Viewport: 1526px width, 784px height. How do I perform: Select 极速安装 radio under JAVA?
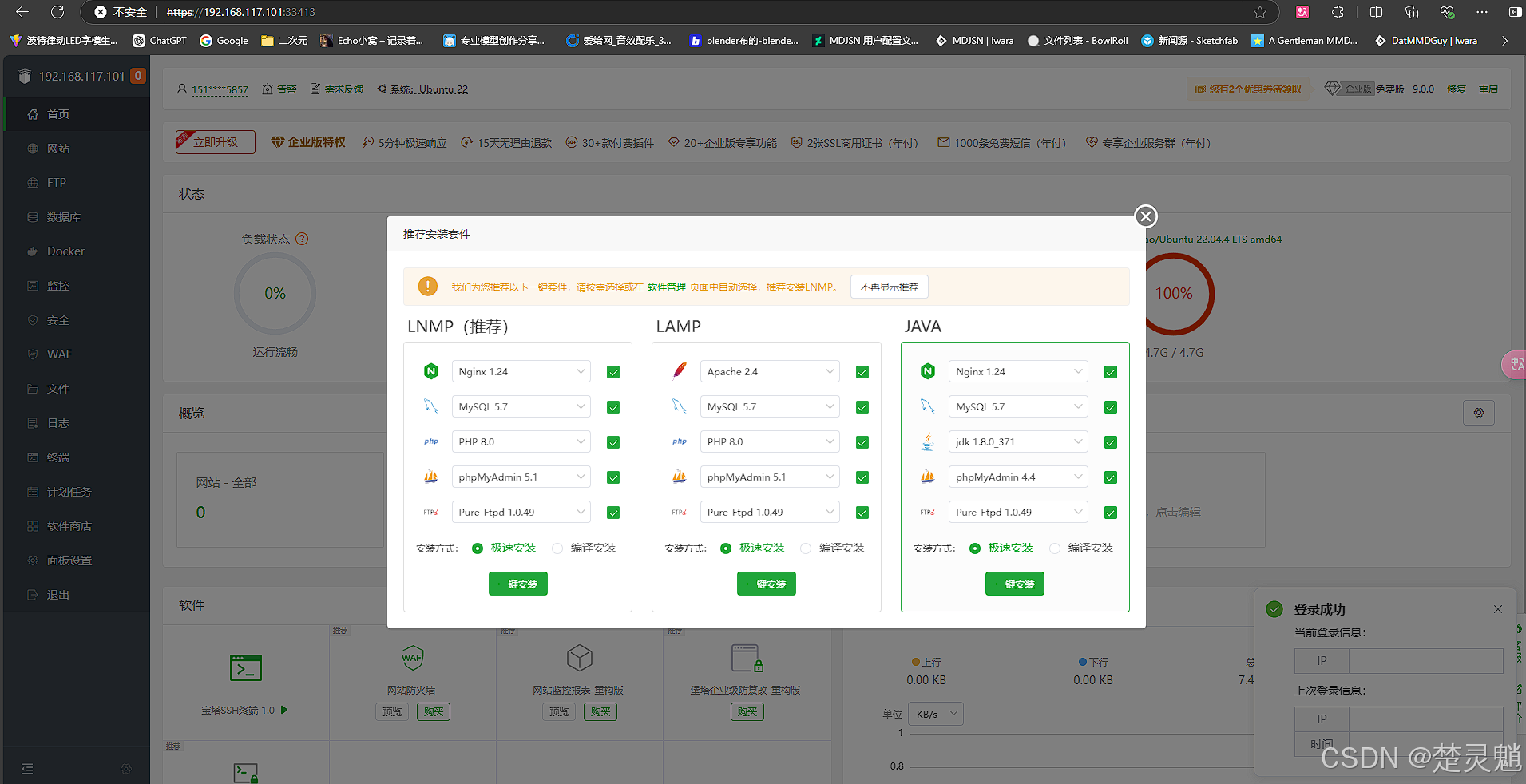coord(975,548)
